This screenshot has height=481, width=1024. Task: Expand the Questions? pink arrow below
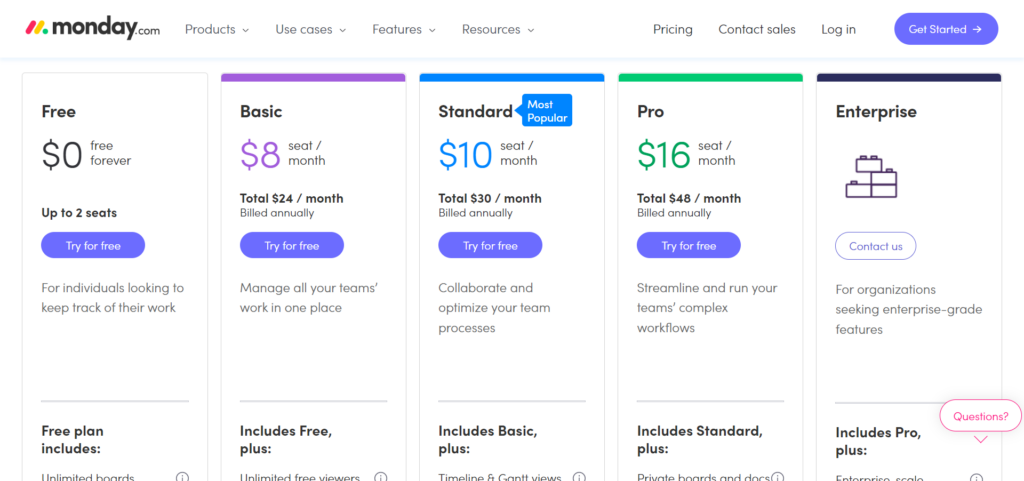tap(980, 440)
